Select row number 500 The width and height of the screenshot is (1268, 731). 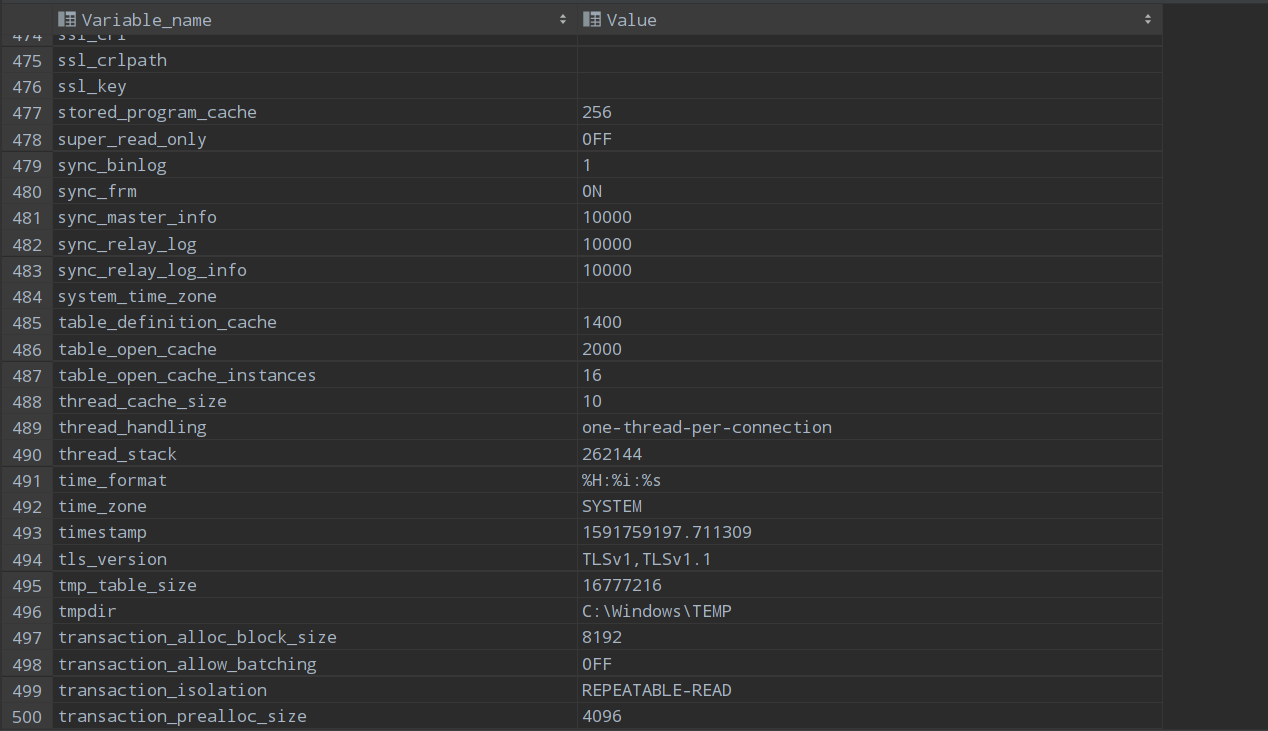(27, 717)
